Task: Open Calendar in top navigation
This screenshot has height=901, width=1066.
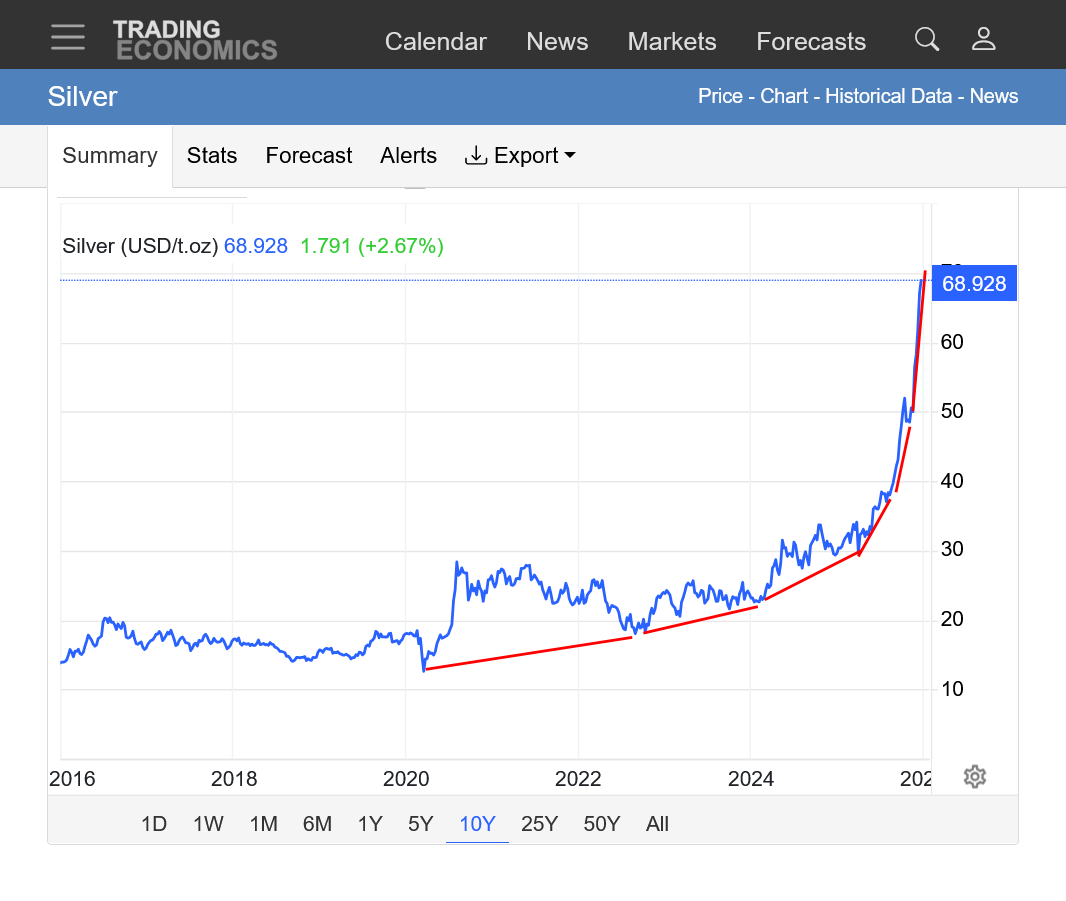Action: pyautogui.click(x=435, y=42)
